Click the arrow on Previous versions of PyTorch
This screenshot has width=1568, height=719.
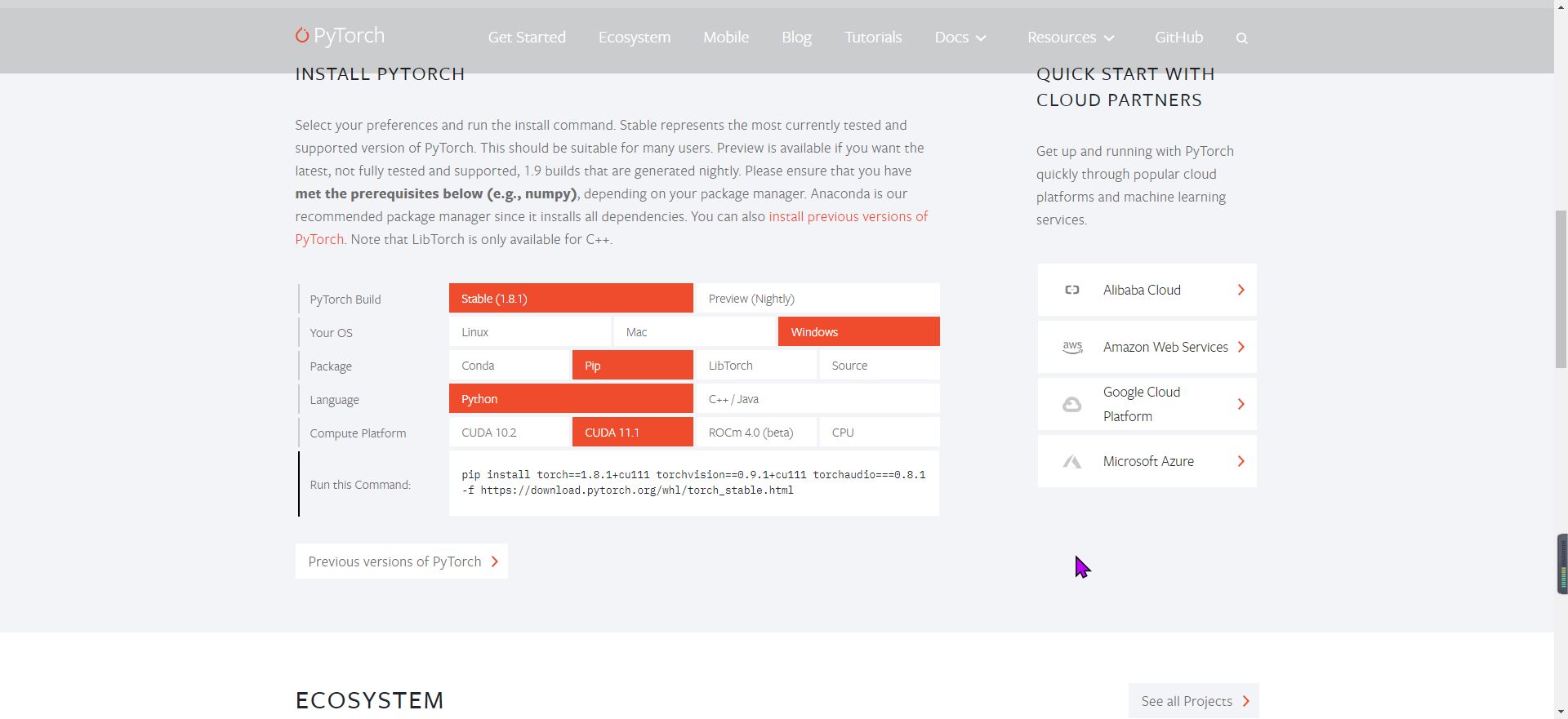pyautogui.click(x=494, y=561)
